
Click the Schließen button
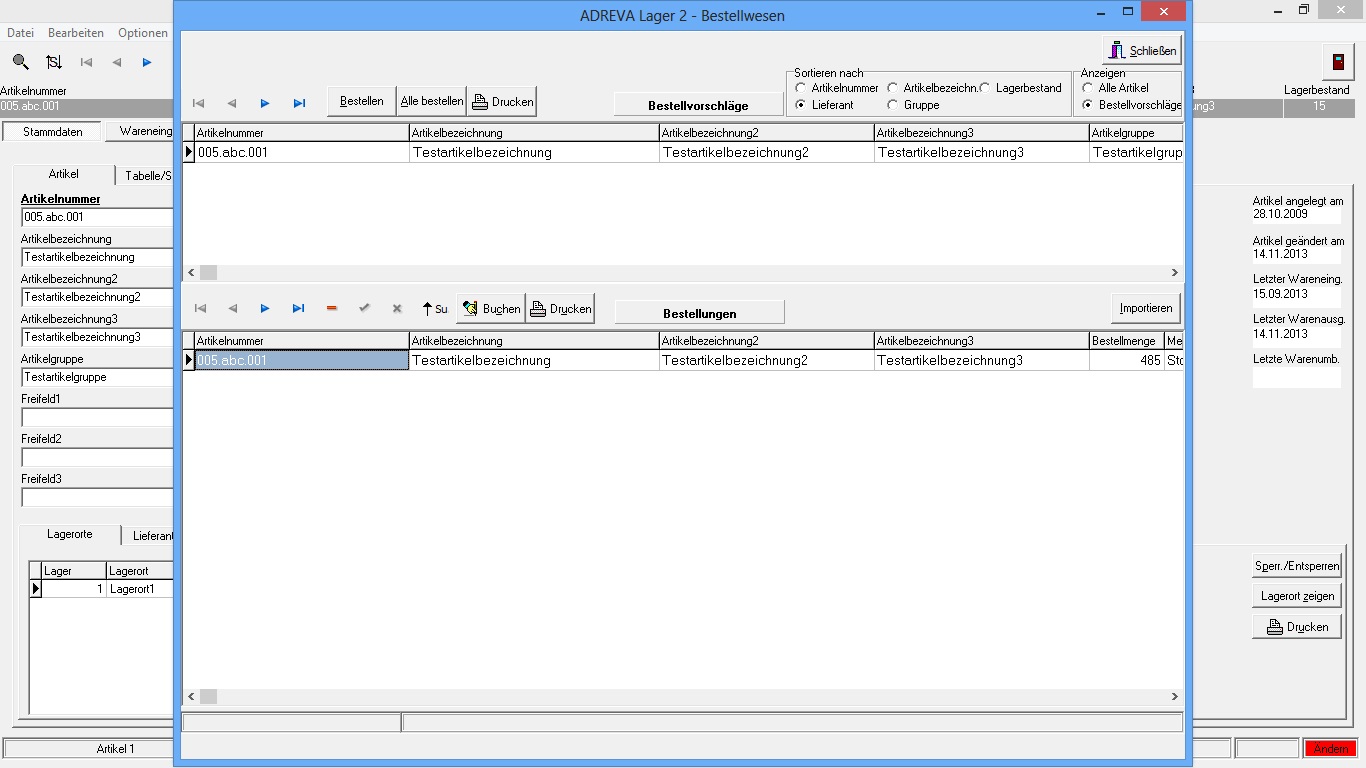tap(1142, 50)
